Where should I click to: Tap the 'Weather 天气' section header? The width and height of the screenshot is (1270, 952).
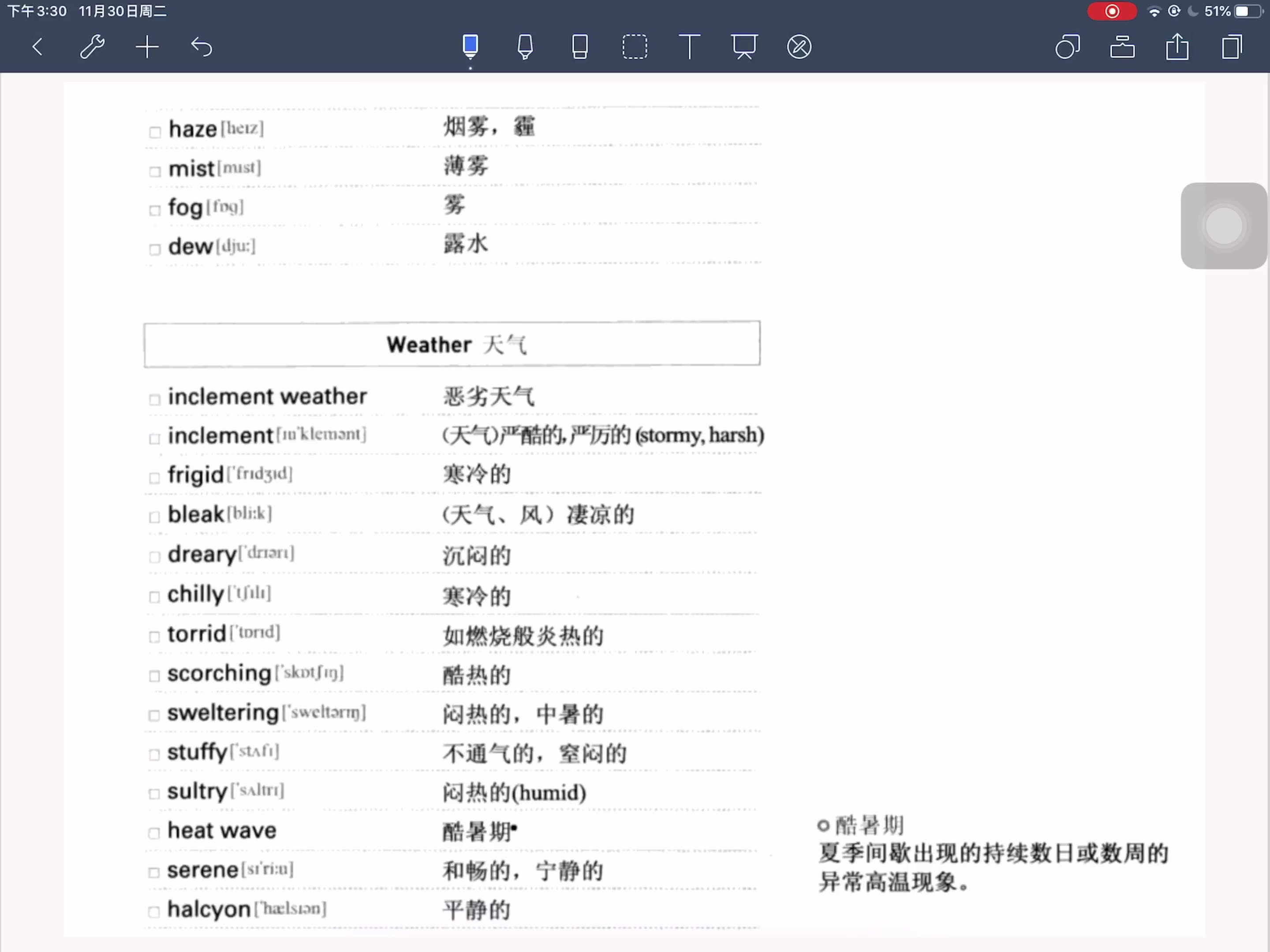pos(452,344)
